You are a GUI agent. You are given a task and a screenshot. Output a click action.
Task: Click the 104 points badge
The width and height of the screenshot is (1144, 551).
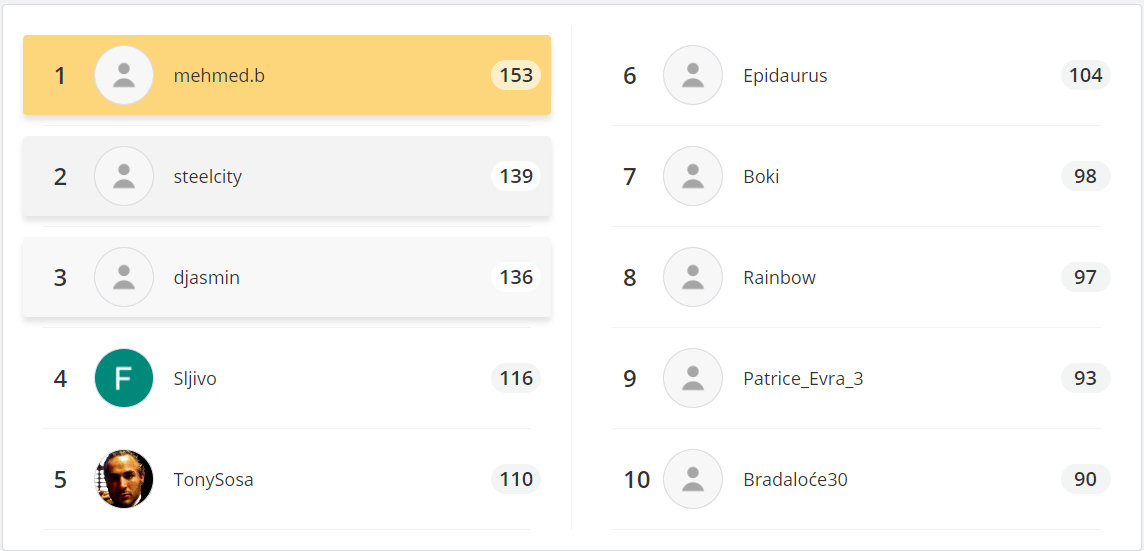tap(1085, 76)
